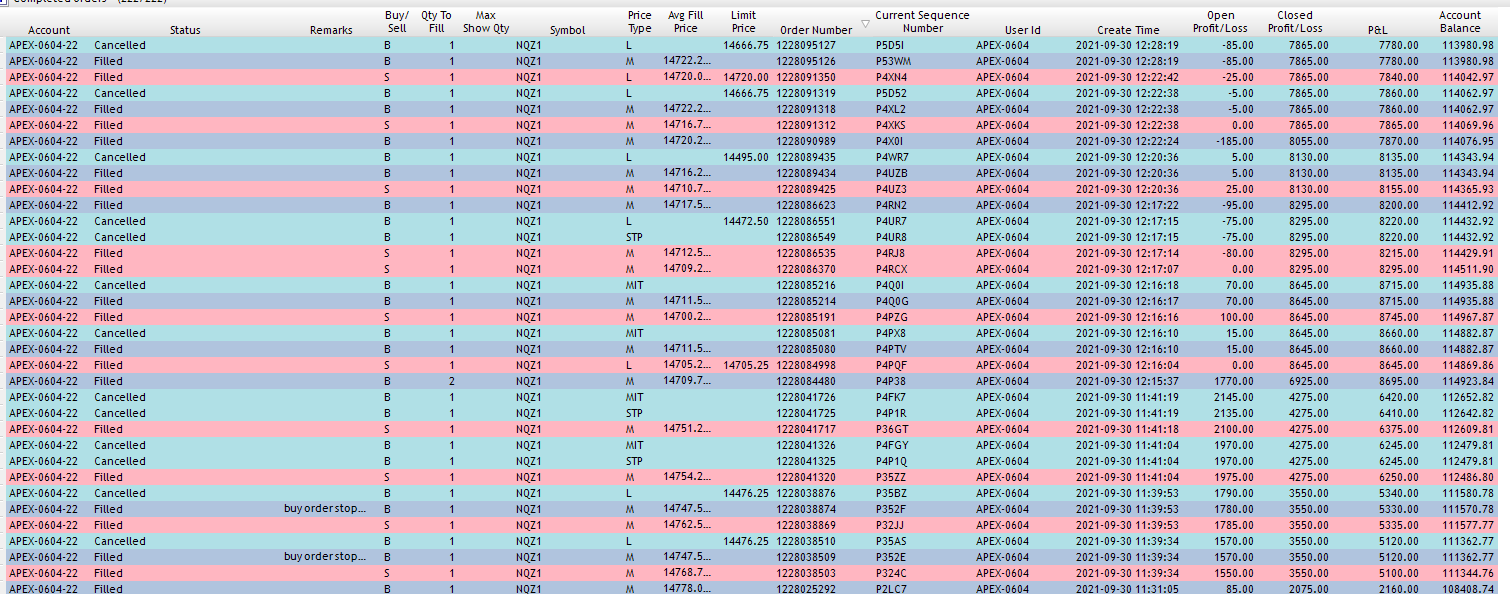Sort by the Account column header

tap(49, 30)
